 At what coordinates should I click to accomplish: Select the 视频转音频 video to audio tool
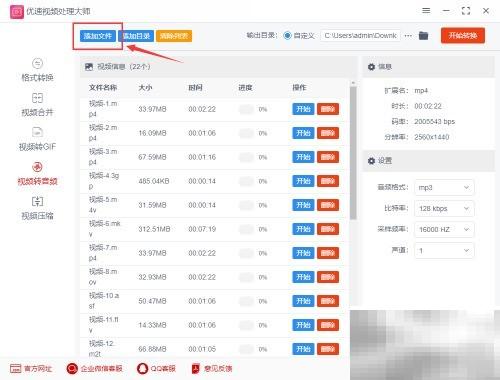pos(37,173)
